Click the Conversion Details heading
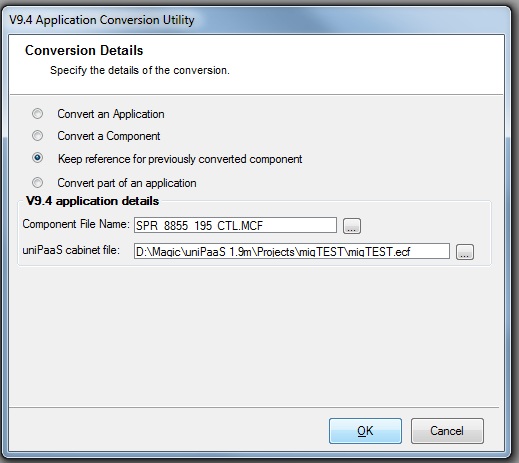The height and width of the screenshot is (463, 519). (84, 50)
